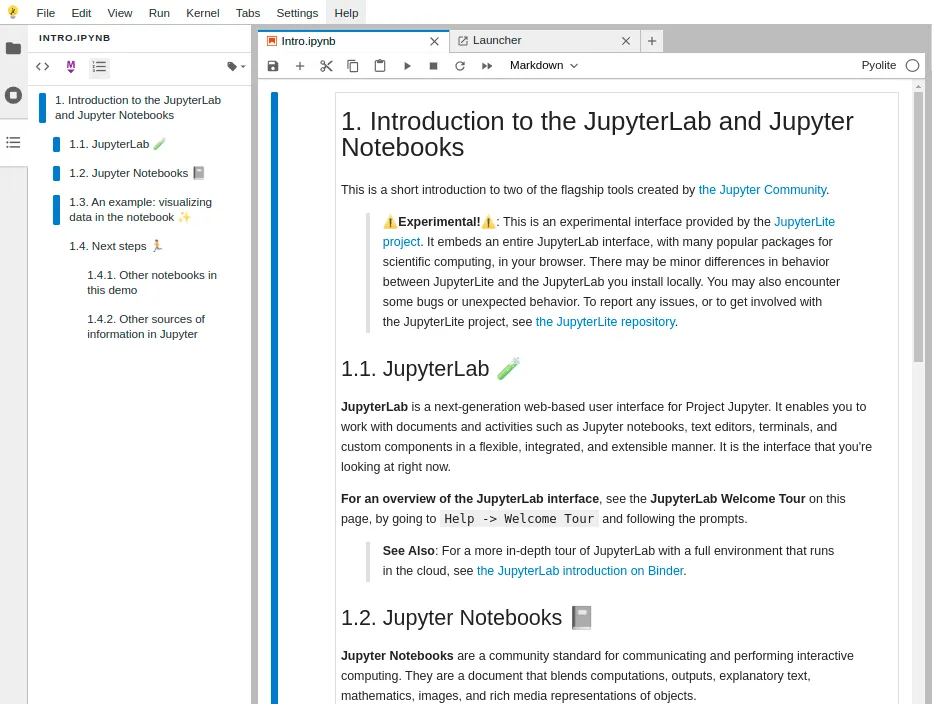Open the Kernel menu

pyautogui.click(x=202, y=13)
